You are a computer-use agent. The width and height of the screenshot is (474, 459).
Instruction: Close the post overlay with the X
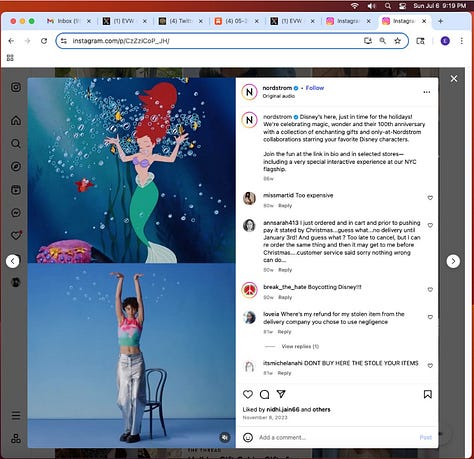[454, 79]
